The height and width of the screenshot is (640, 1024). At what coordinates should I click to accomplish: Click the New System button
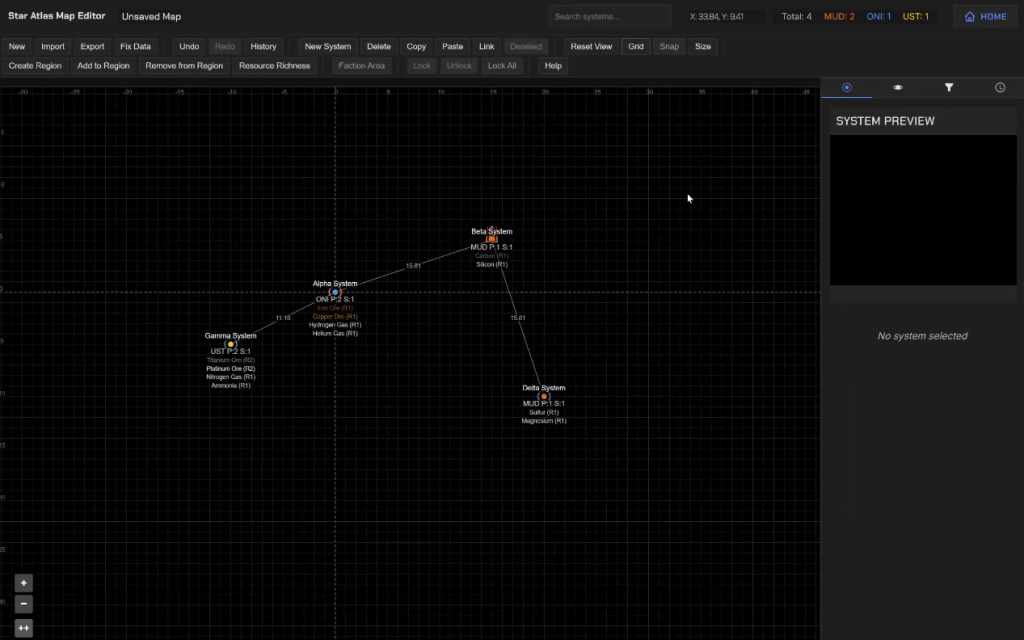327,46
